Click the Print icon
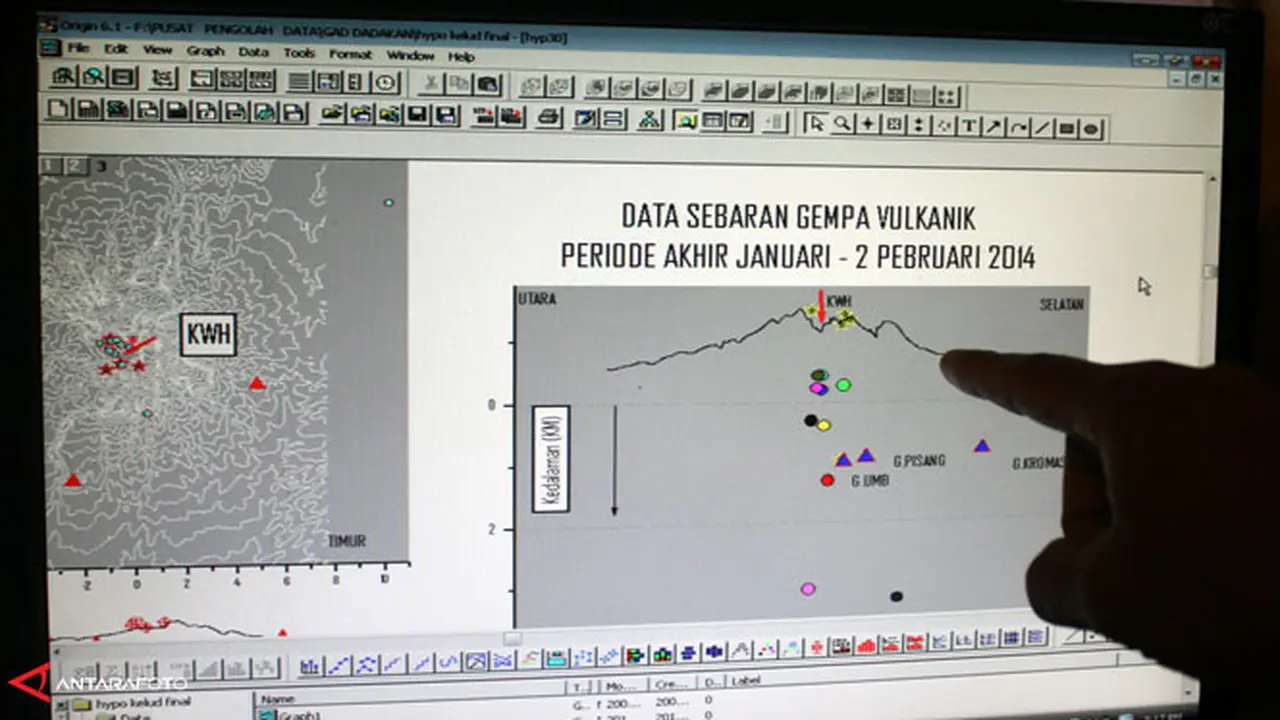 click(x=549, y=118)
